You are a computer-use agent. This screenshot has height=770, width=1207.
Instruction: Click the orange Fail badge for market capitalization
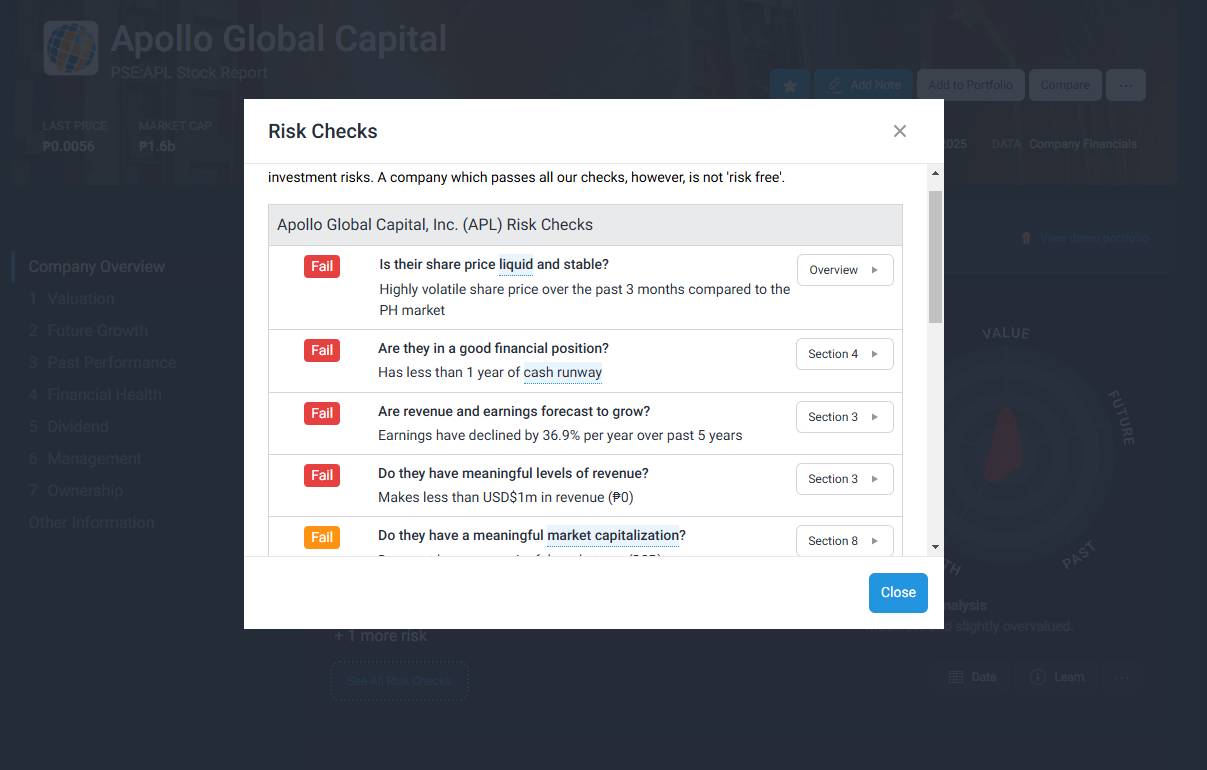(322, 537)
